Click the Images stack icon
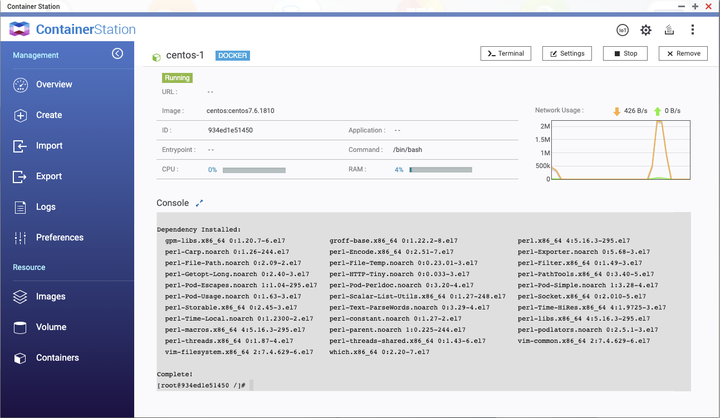 (x=20, y=297)
